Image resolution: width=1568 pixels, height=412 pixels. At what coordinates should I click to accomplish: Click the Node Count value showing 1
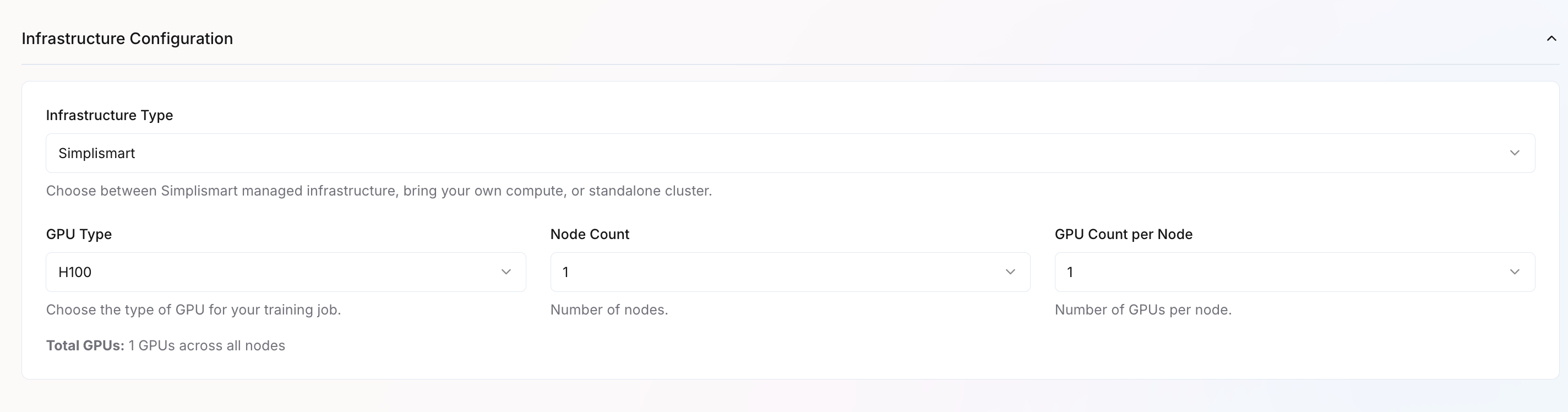566,272
